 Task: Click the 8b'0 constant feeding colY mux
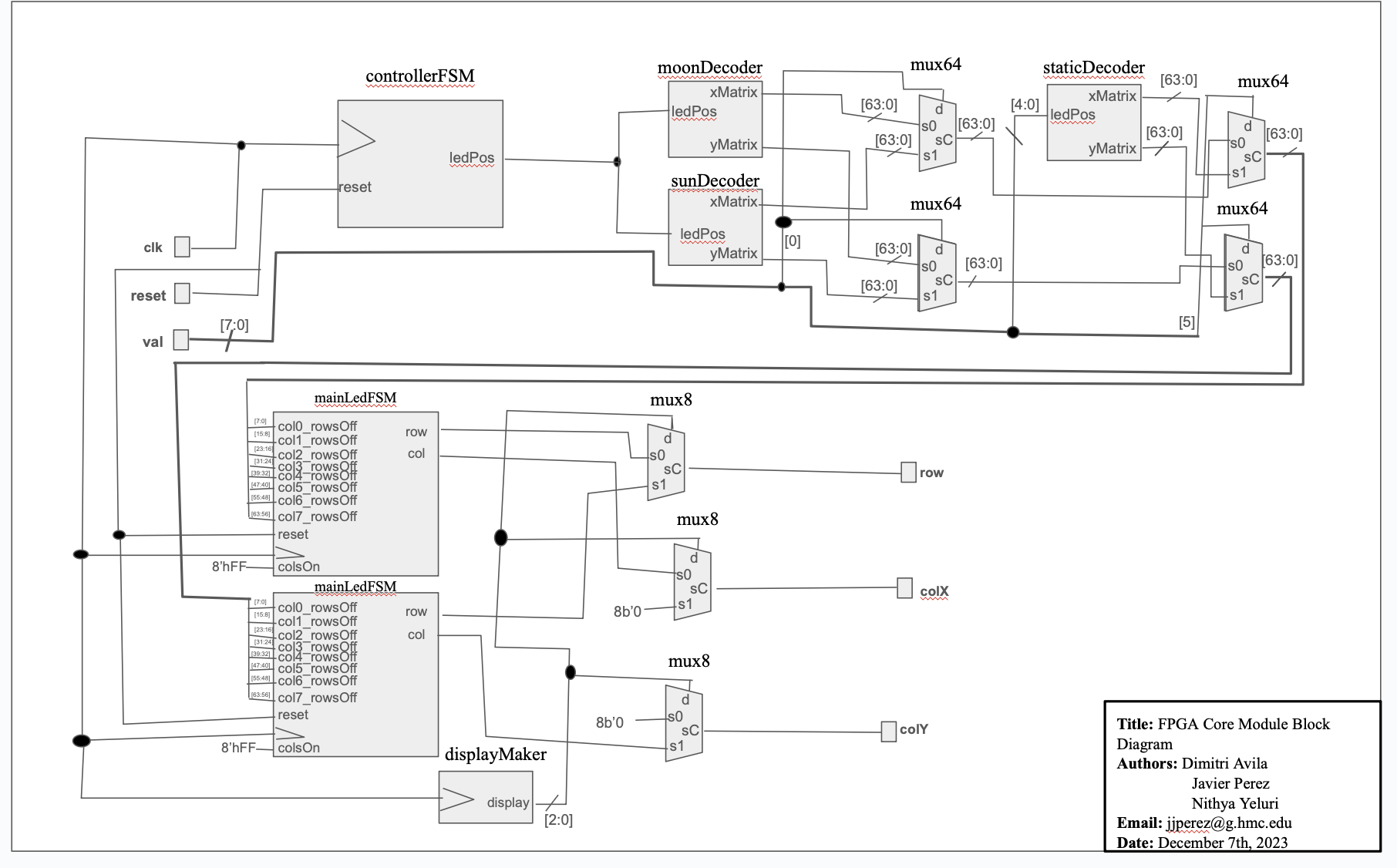tap(610, 722)
